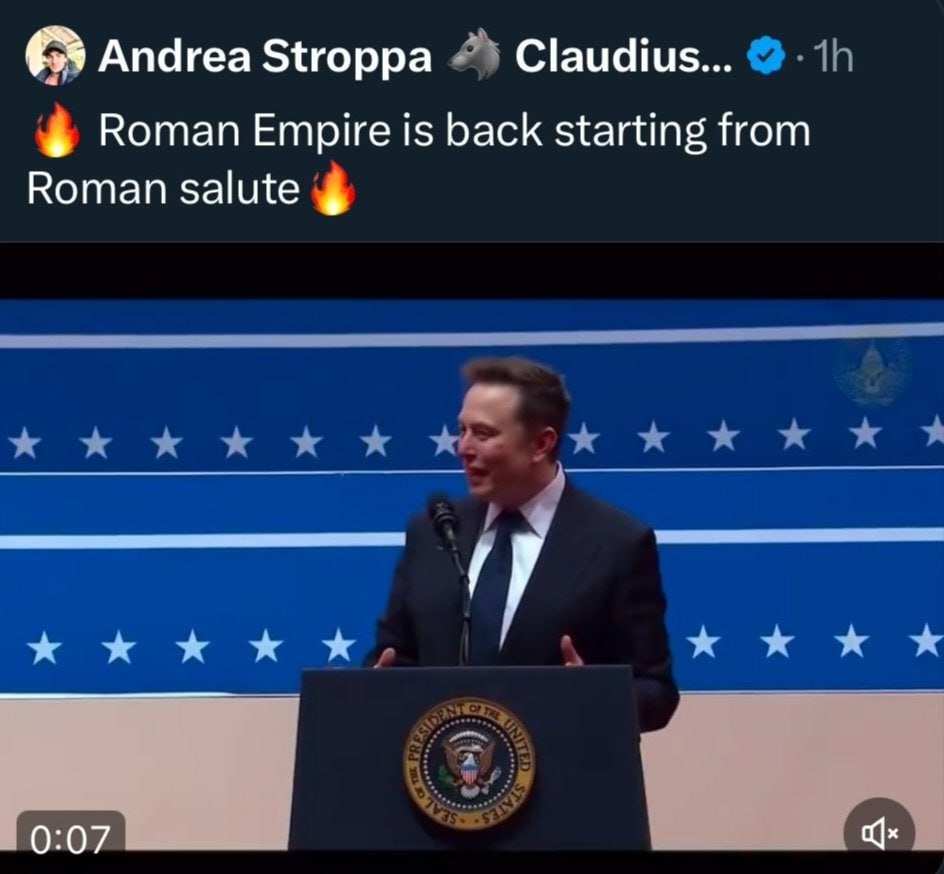Unmute the video with the speaker icon
The image size is (944, 874).
point(879,832)
